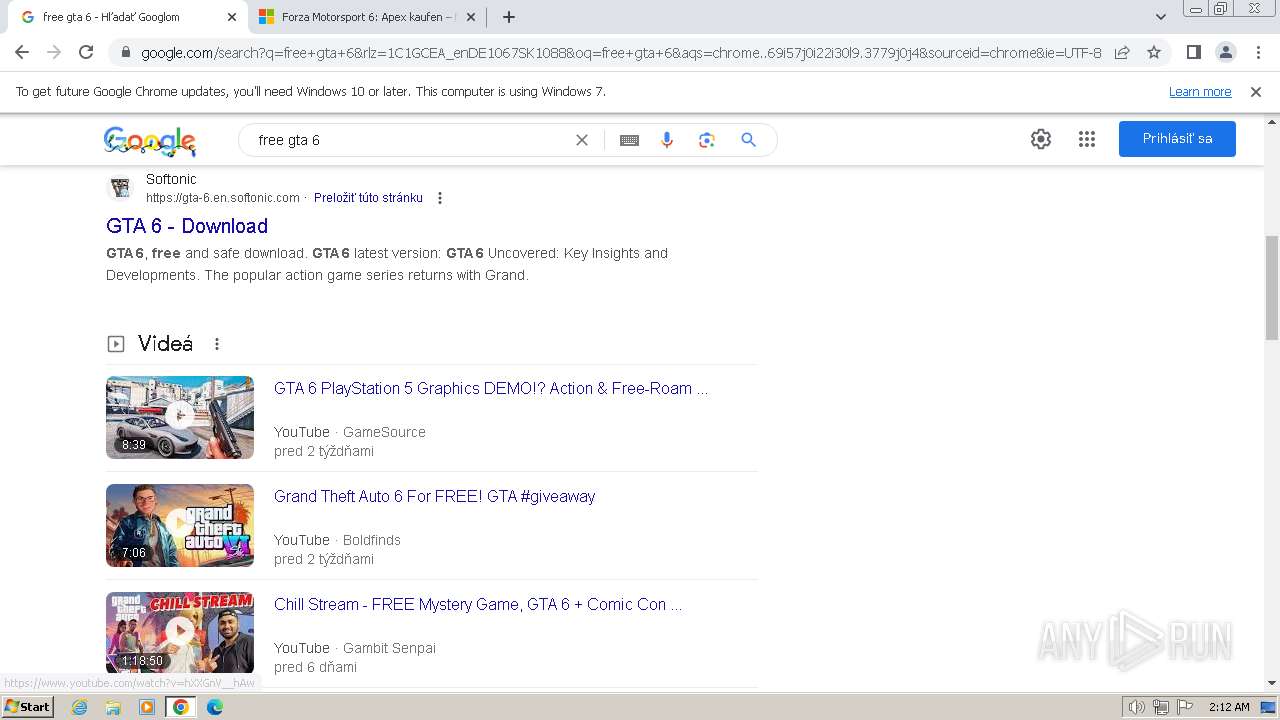Open Microsoft Edge from the taskbar
1280x720 pixels.
pos(215,707)
